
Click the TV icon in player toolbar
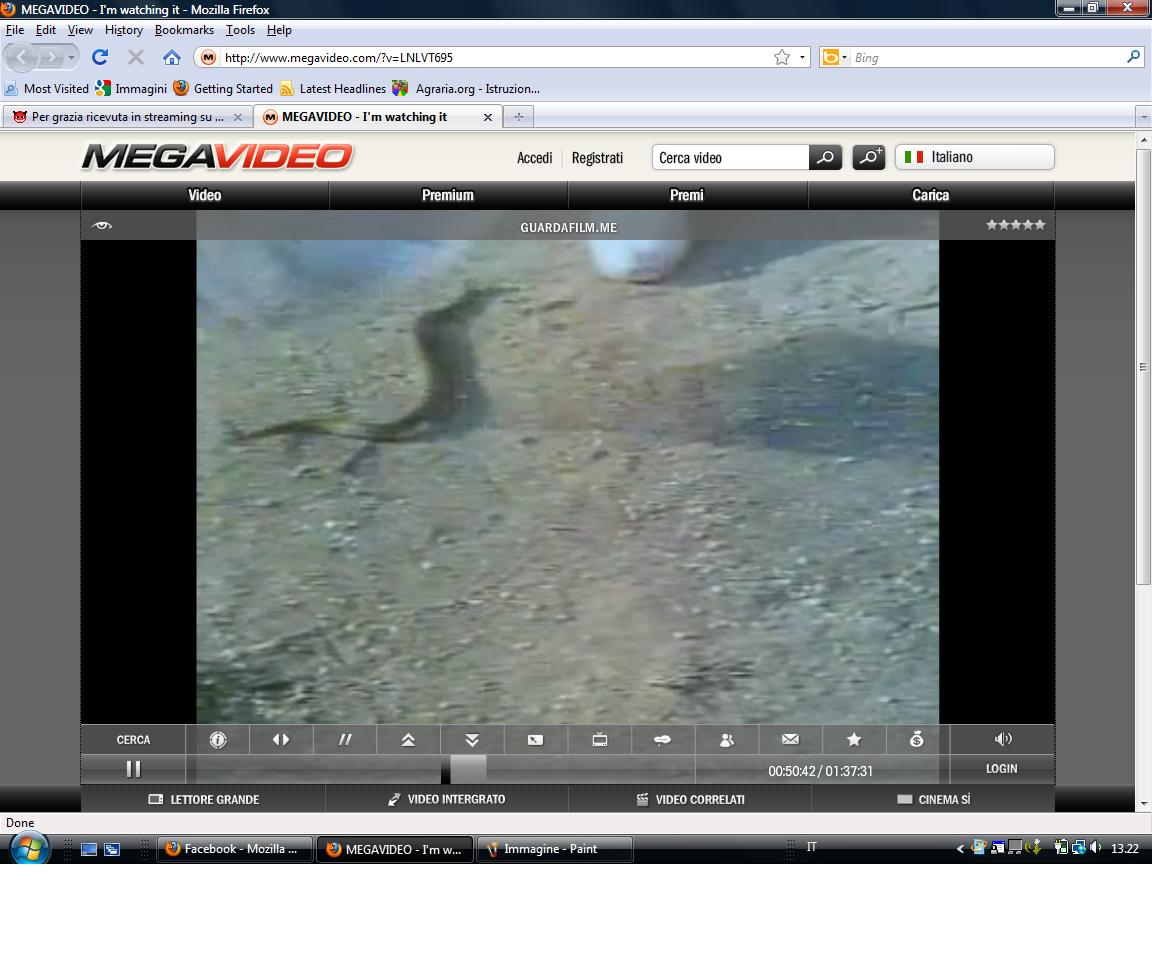point(600,740)
